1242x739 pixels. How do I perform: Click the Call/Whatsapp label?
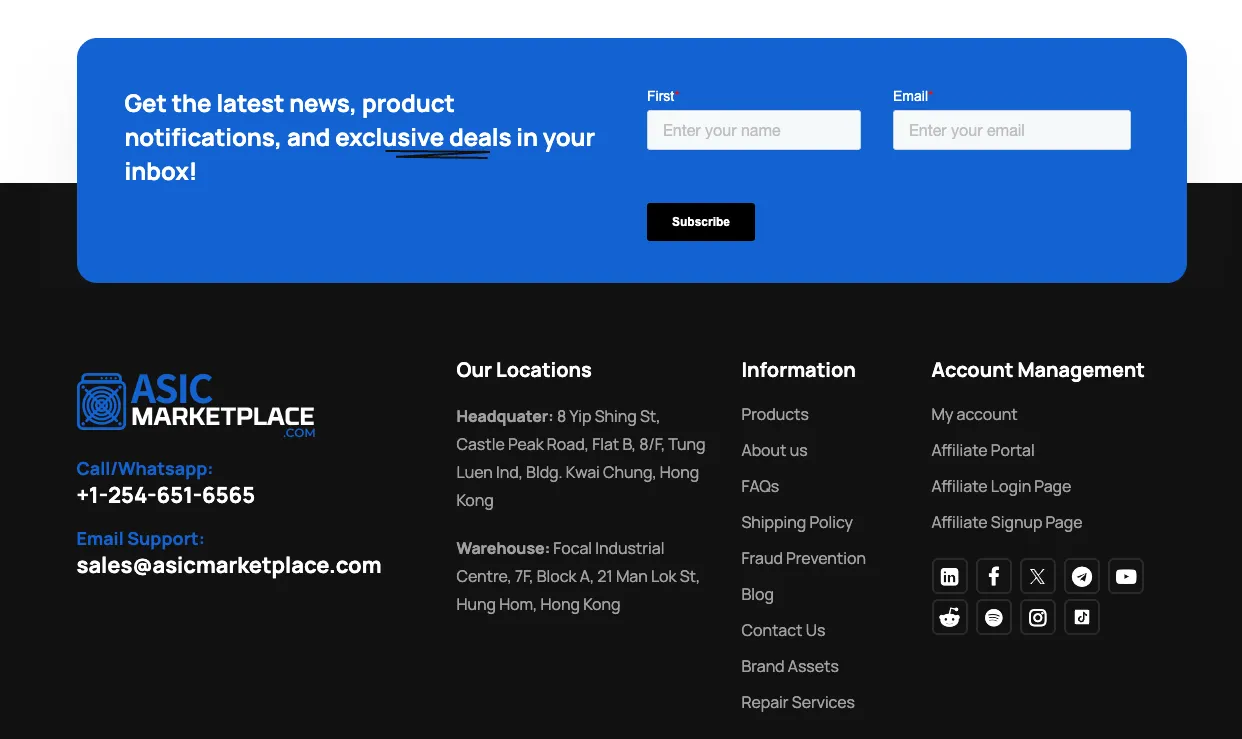click(145, 468)
